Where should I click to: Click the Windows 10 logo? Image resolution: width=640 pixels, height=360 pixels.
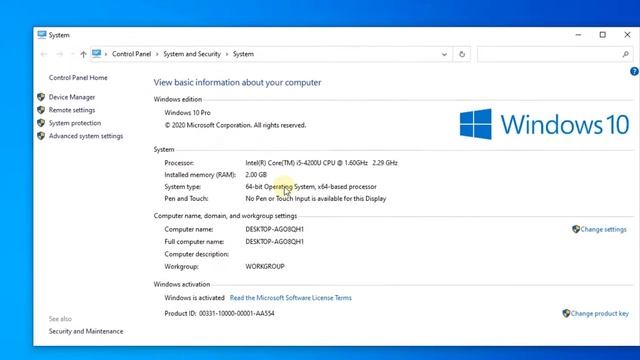coord(544,124)
